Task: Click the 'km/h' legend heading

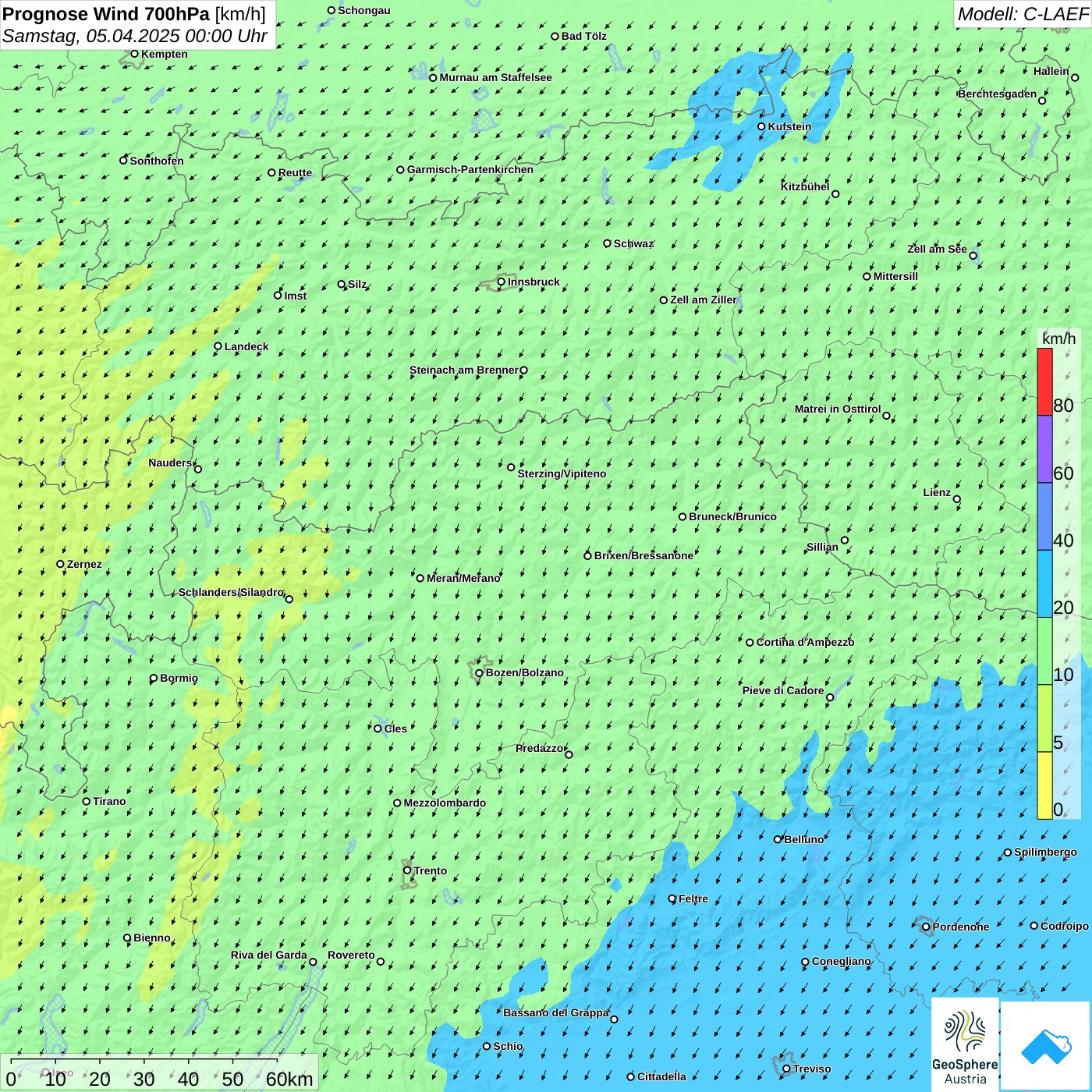Action: (1058, 339)
